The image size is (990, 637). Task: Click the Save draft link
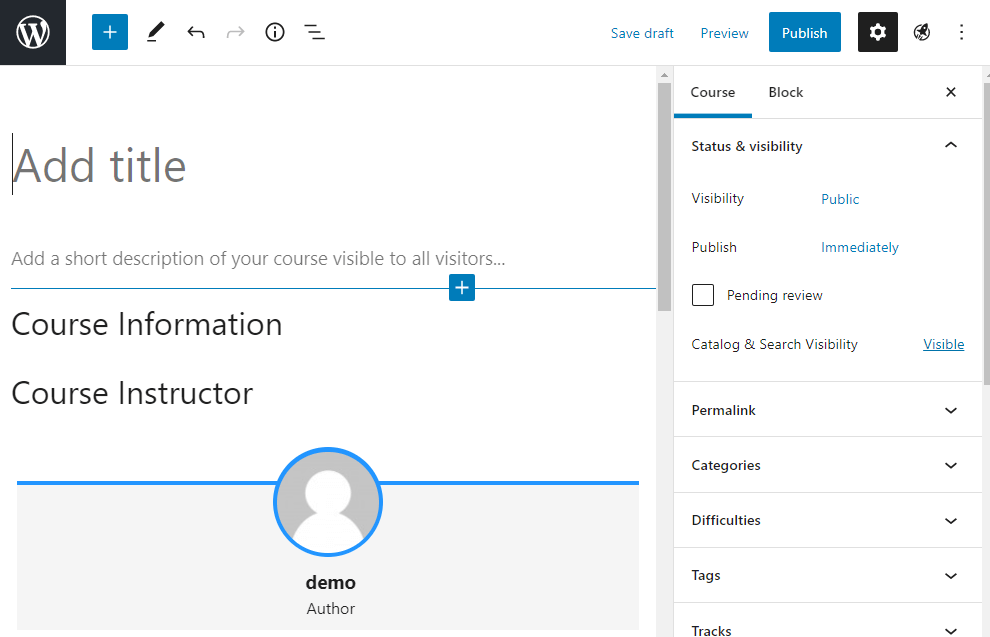pyautogui.click(x=642, y=32)
